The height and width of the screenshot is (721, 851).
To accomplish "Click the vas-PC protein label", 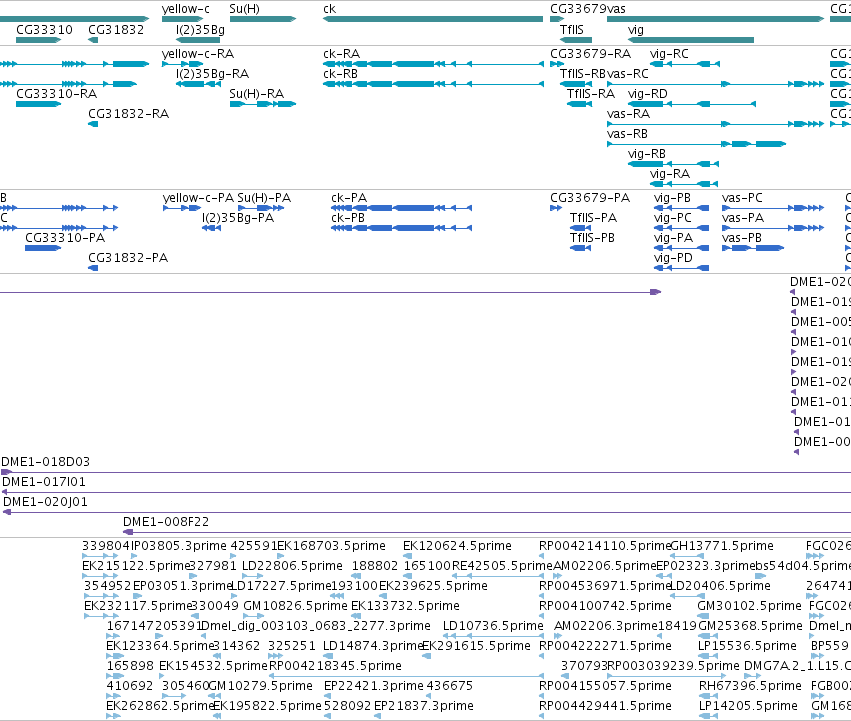I will [x=742, y=198].
